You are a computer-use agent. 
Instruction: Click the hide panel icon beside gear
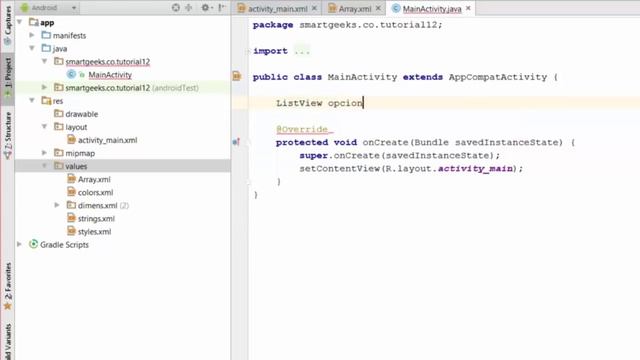click(x=222, y=7)
